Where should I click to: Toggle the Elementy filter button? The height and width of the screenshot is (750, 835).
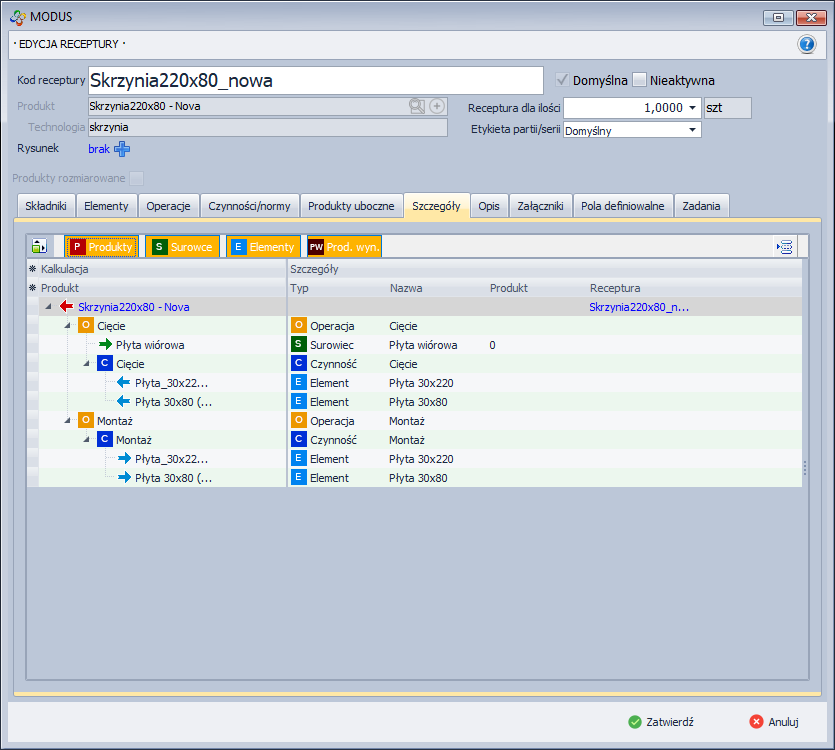point(263,247)
